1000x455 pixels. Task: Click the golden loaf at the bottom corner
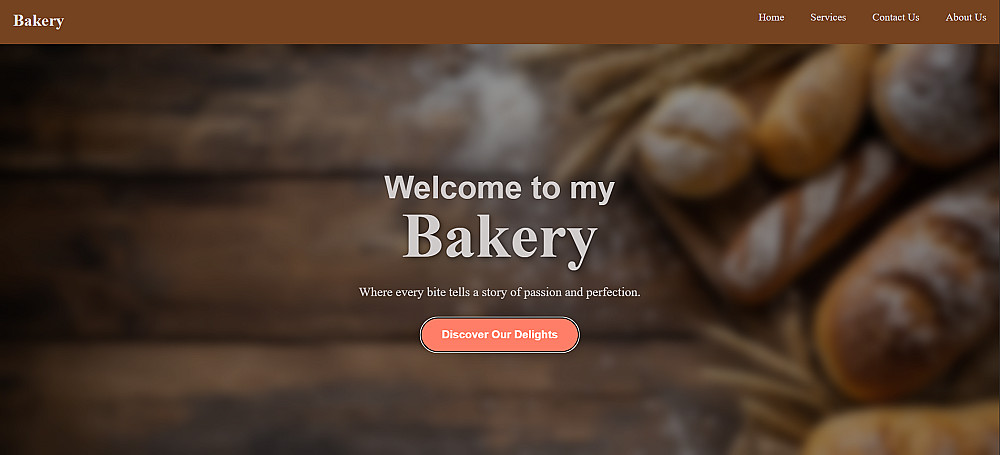pyautogui.click(x=899, y=431)
